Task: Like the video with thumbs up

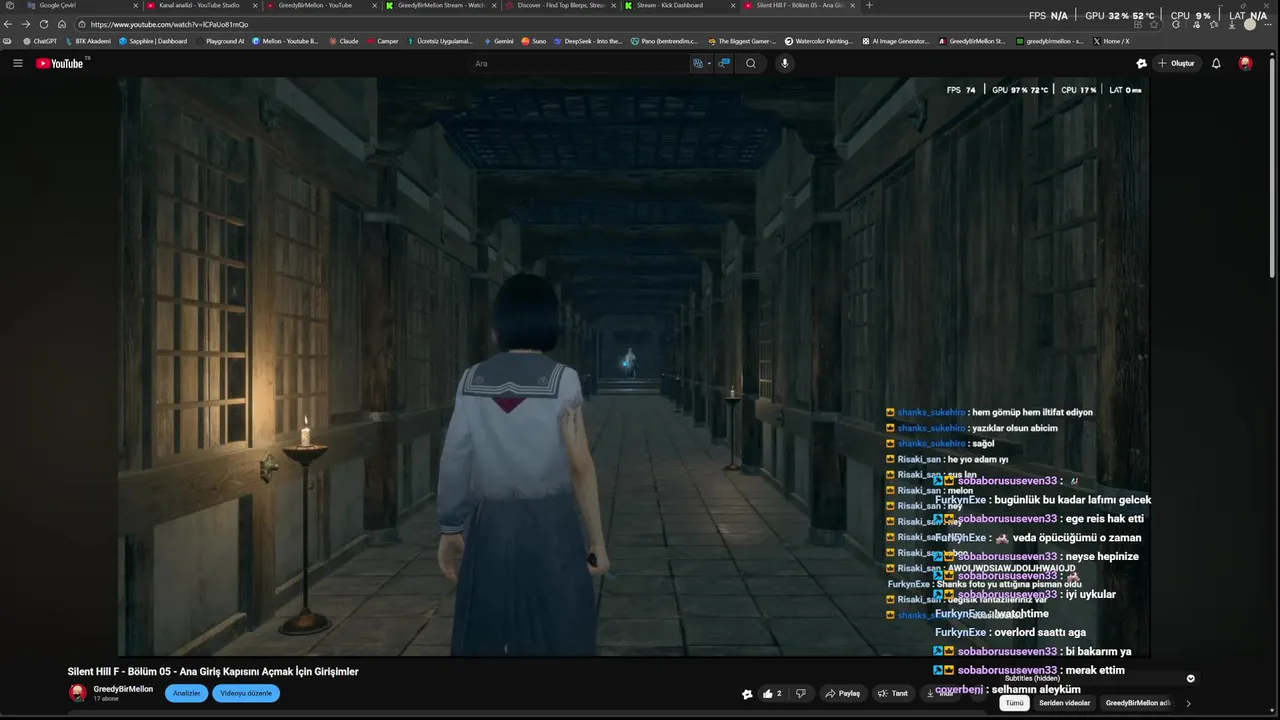Action: click(x=772, y=693)
